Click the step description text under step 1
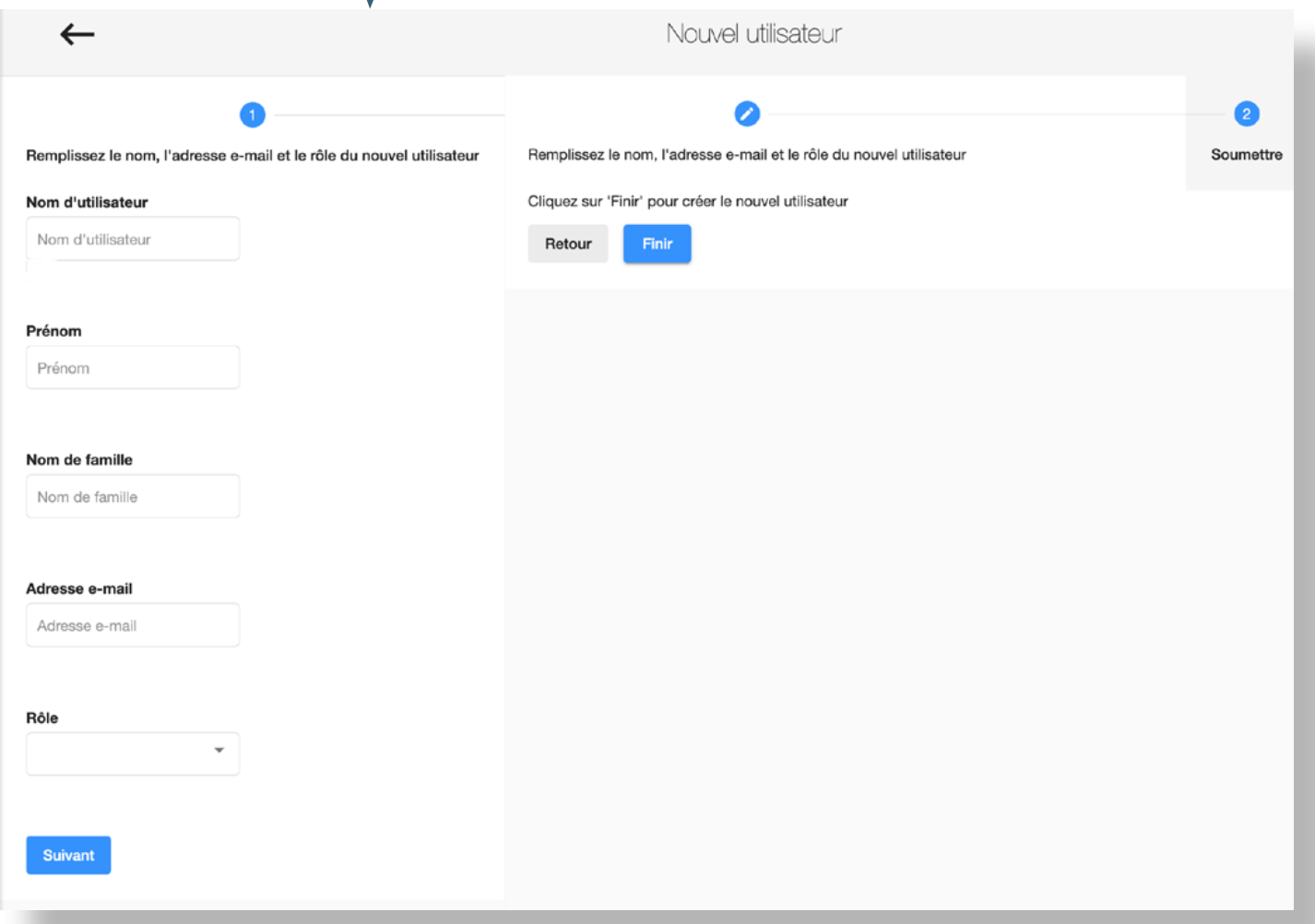This screenshot has height=924, width=1315. pyautogui.click(x=252, y=156)
